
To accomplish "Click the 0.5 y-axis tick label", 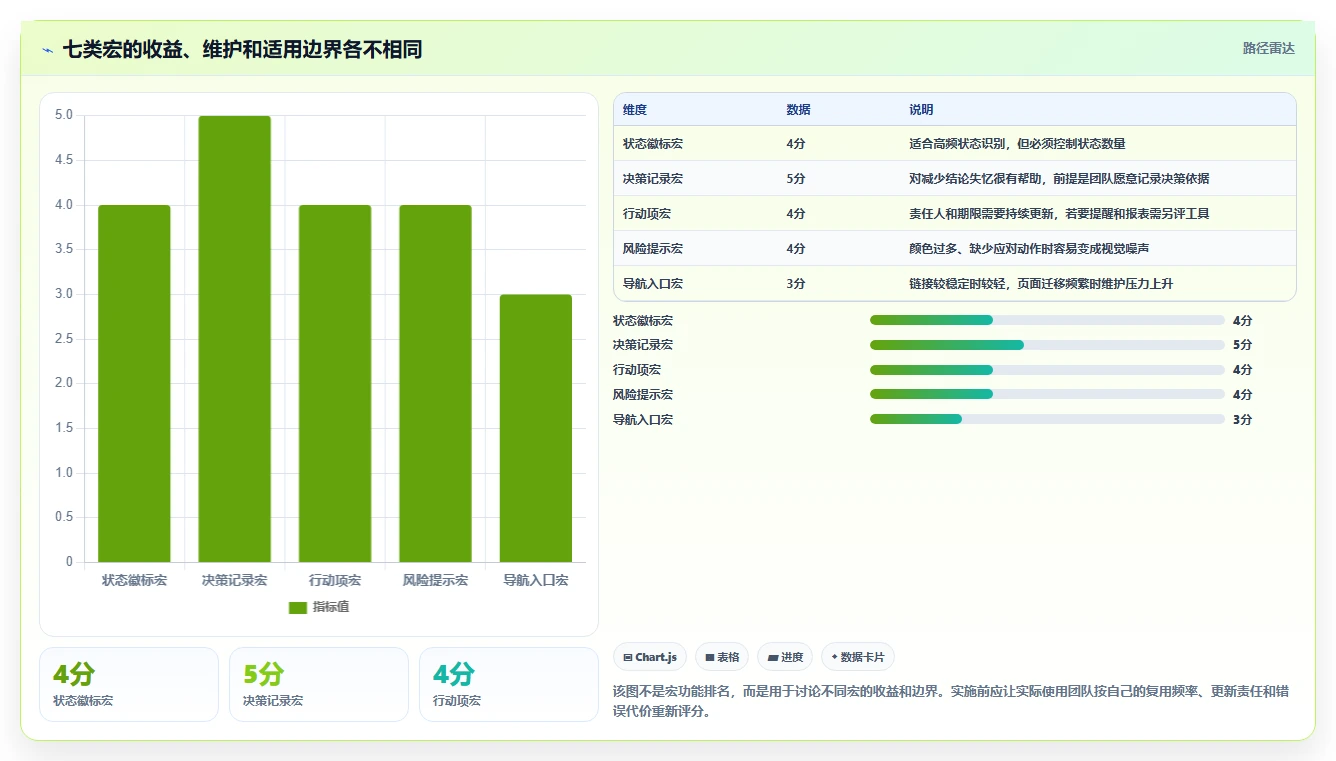I will tap(64, 517).
